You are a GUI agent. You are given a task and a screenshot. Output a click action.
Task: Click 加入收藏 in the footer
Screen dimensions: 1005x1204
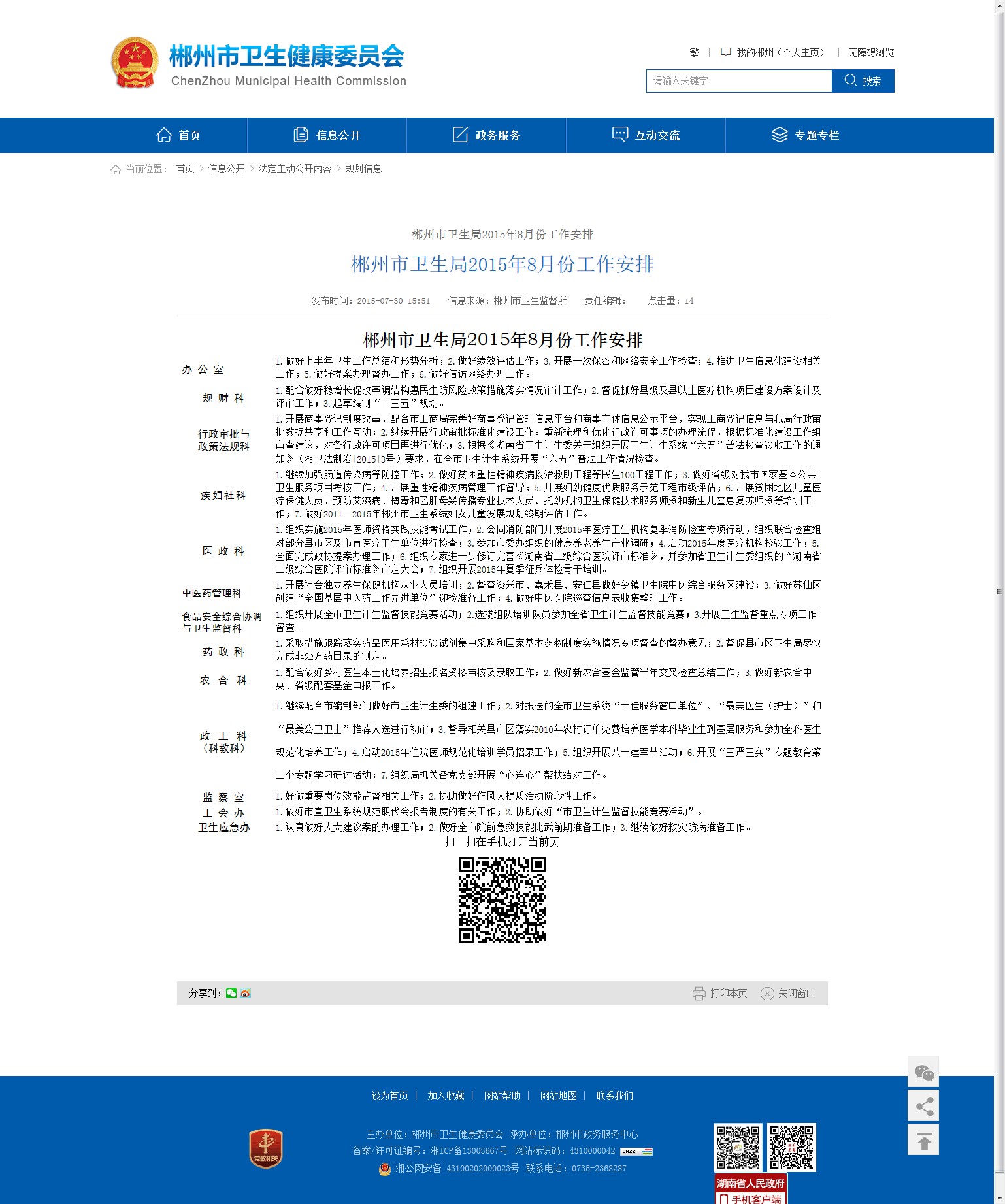[x=446, y=1096]
